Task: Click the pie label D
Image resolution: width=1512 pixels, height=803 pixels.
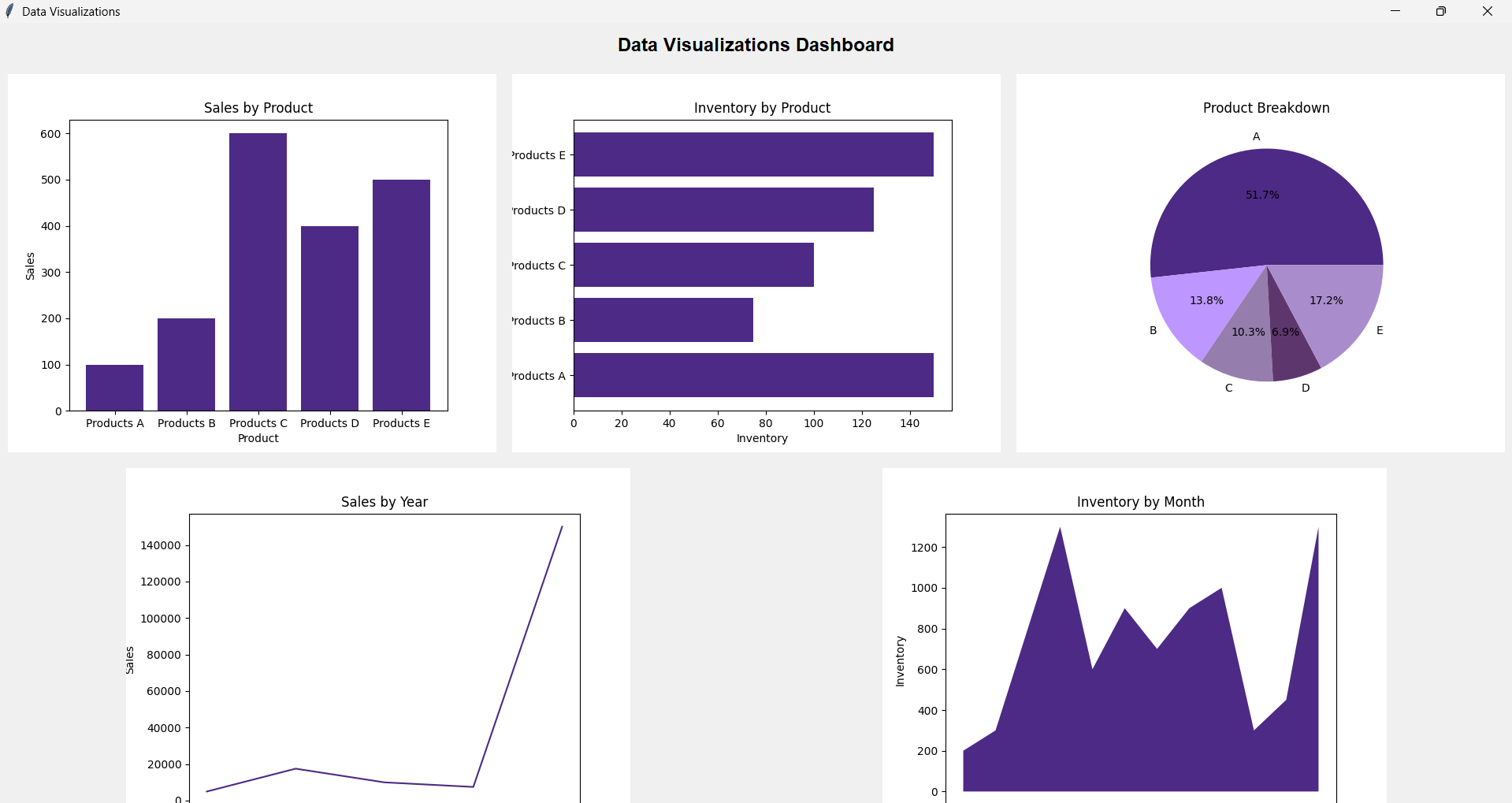Action: point(1306,388)
